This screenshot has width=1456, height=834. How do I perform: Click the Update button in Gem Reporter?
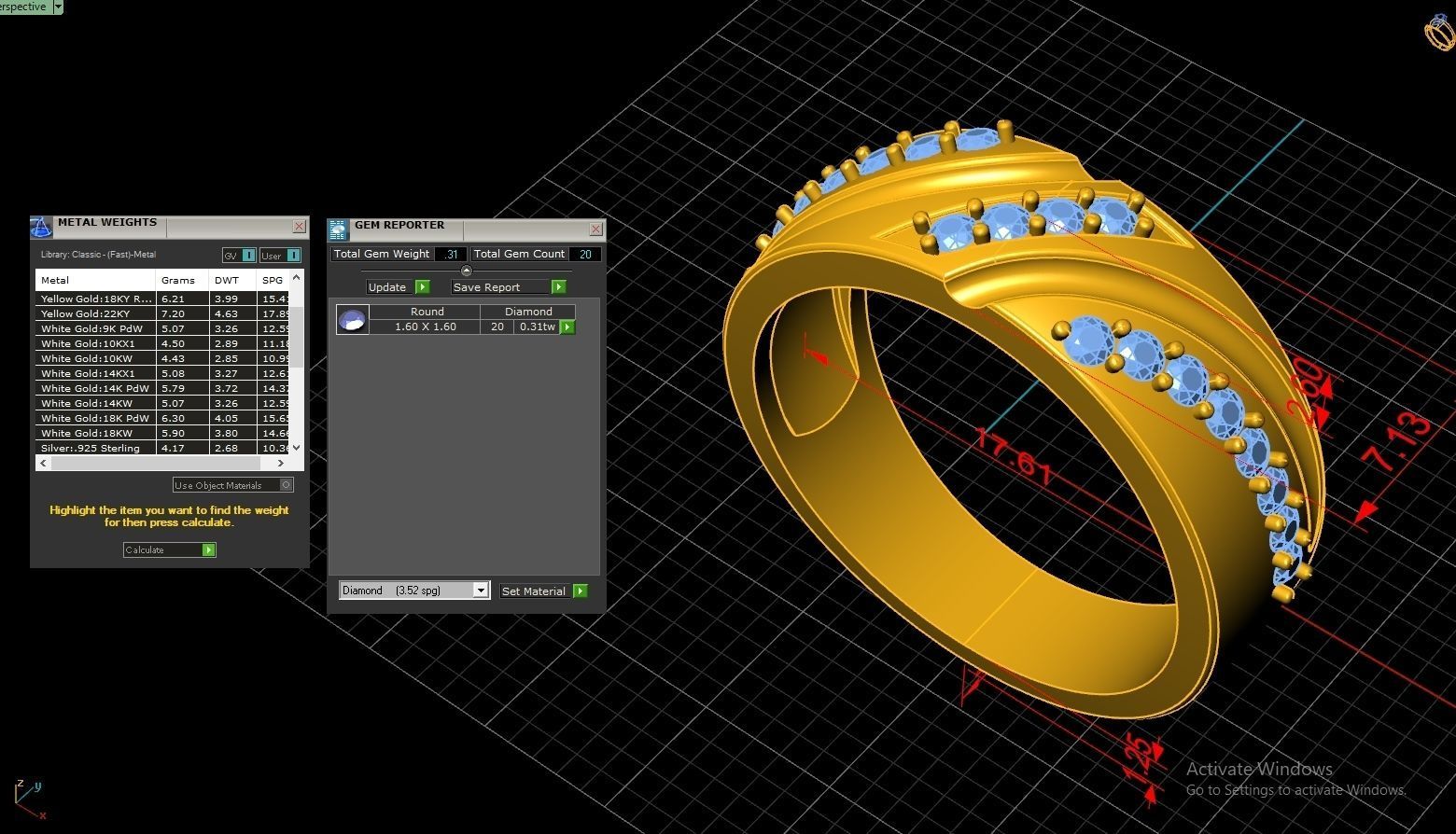(399, 287)
